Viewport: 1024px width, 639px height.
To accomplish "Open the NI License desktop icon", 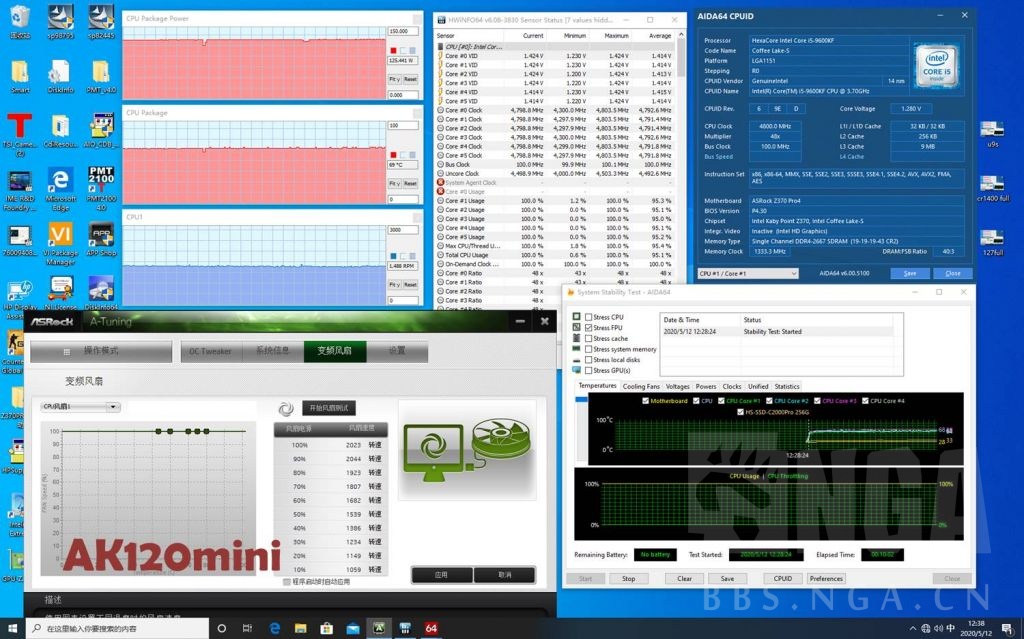I will [61, 293].
